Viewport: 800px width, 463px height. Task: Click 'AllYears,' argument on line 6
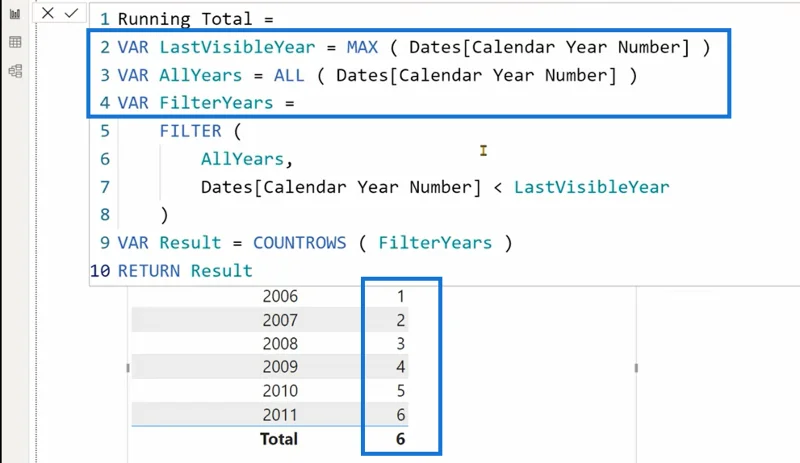(x=247, y=159)
